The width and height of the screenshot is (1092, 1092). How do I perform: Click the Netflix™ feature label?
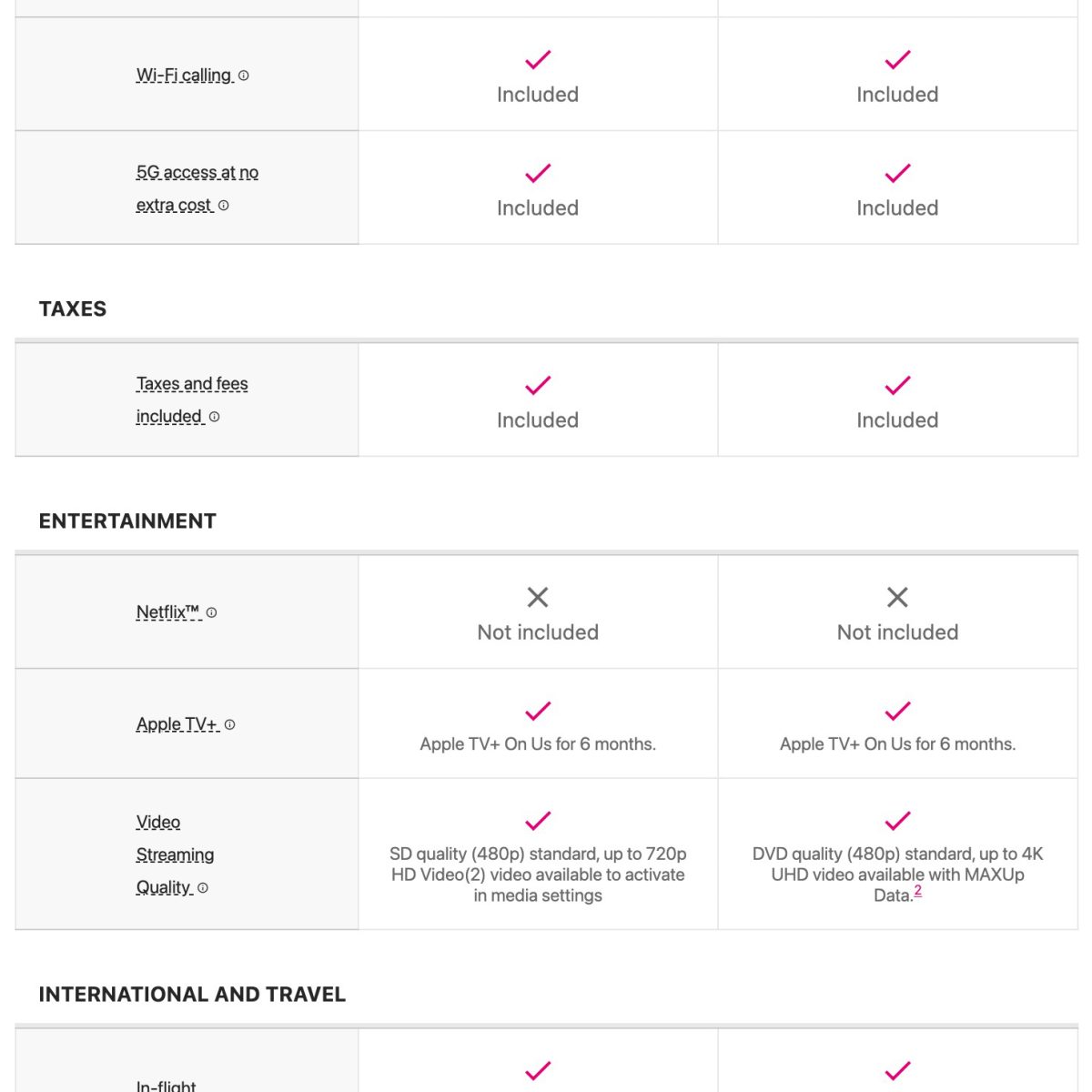click(x=167, y=612)
